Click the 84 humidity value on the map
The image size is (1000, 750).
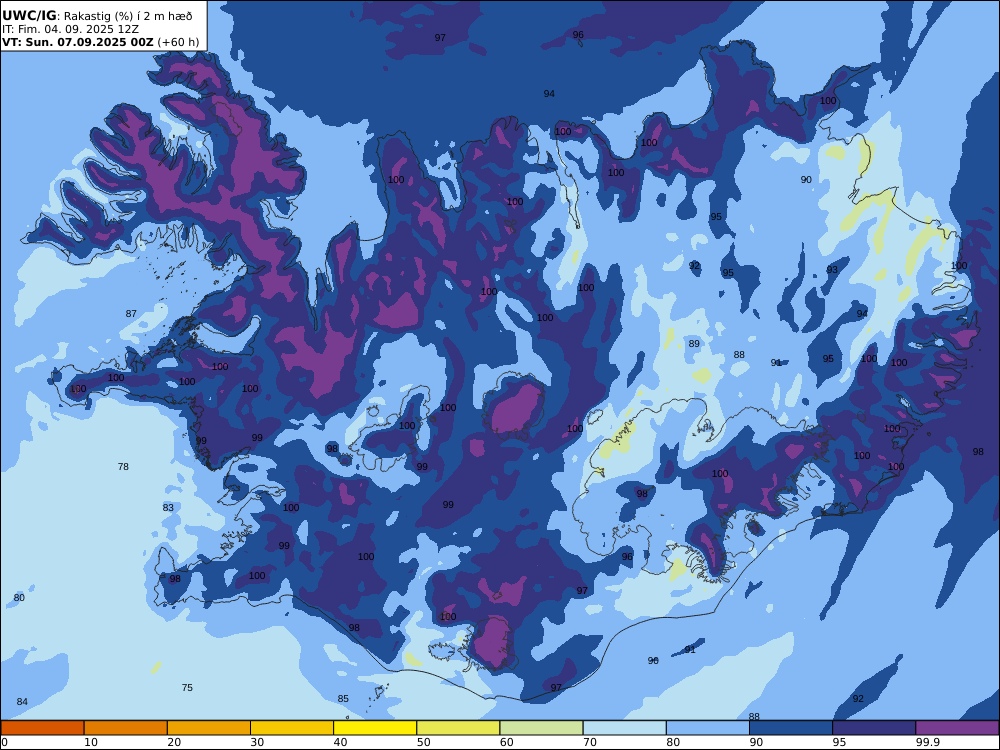(22, 702)
